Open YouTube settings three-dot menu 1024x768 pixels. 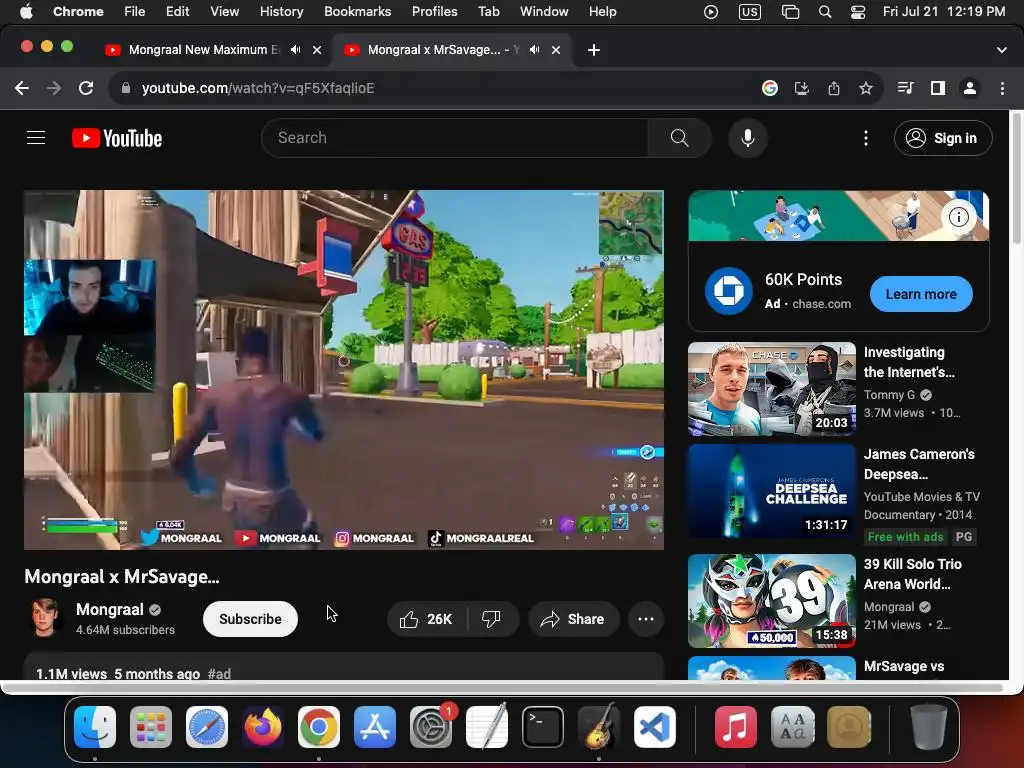click(865, 138)
